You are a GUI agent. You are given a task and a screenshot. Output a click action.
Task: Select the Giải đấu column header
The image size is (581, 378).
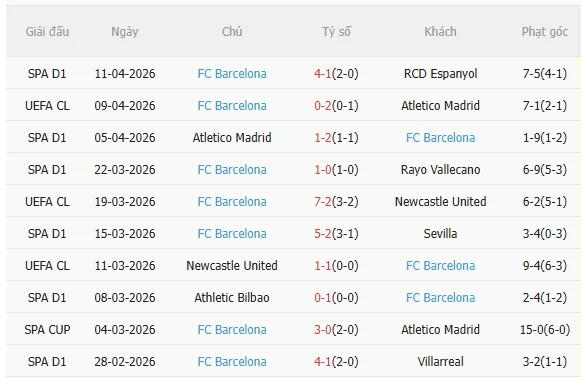click(47, 32)
